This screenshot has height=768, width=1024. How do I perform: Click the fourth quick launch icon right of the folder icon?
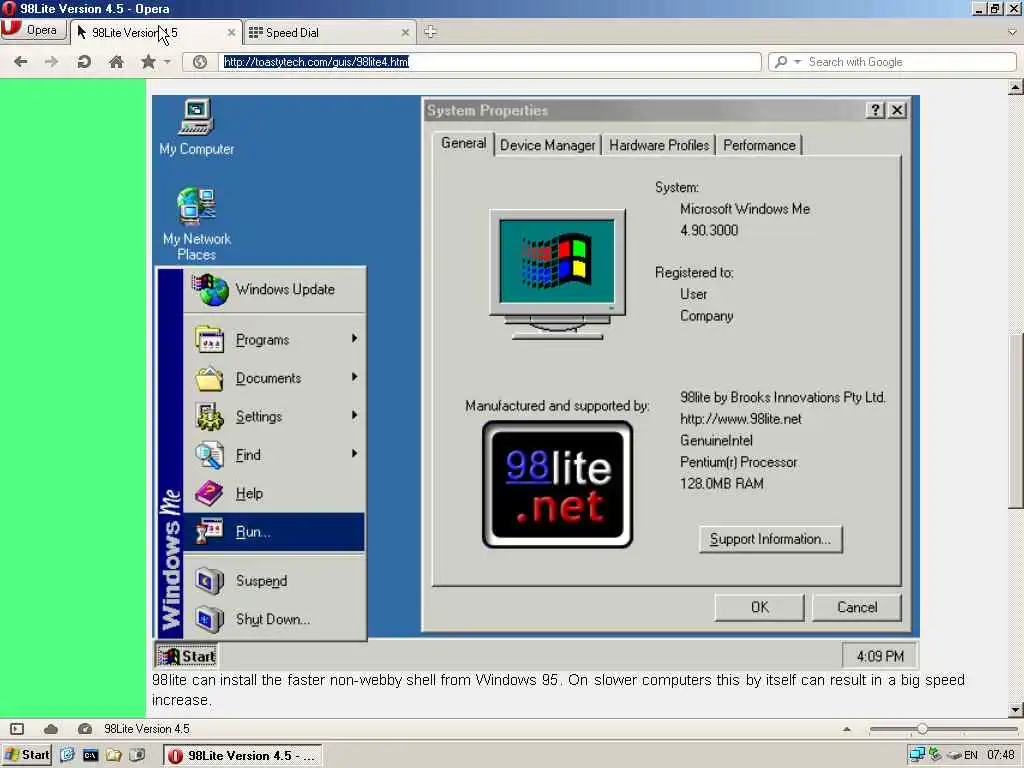click(137, 756)
